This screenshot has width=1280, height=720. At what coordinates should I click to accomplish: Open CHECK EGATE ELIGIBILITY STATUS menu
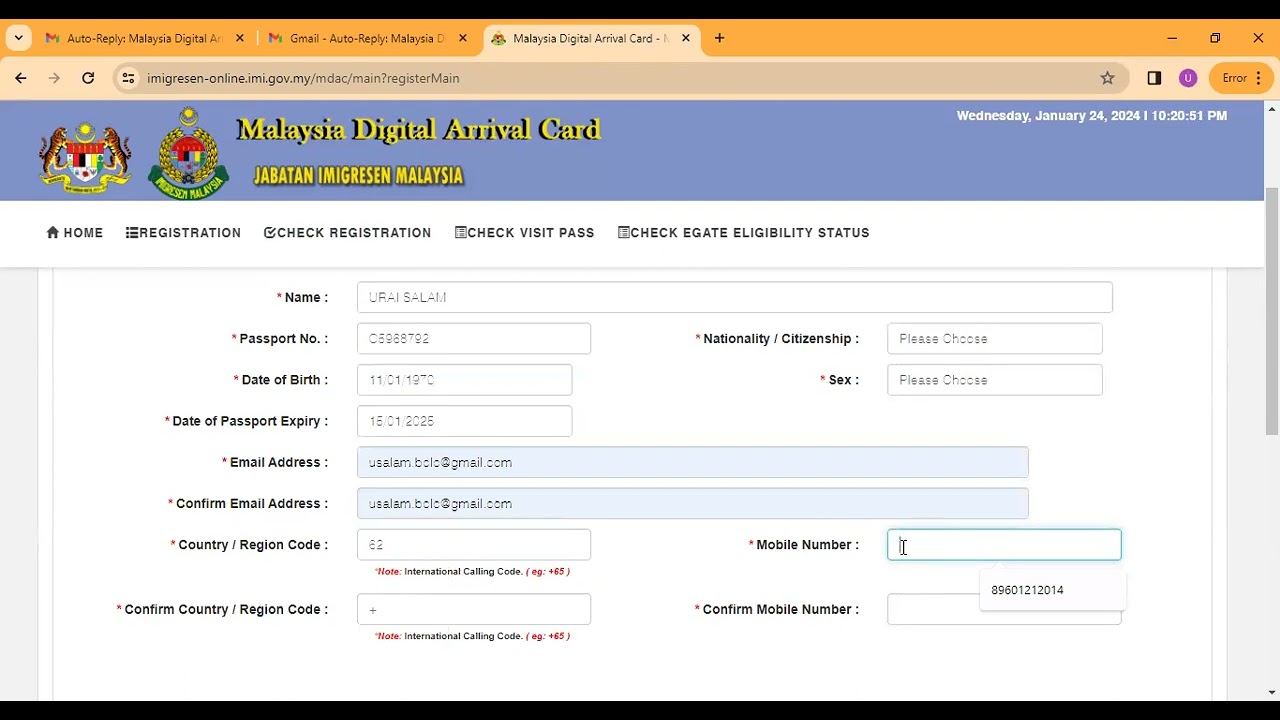click(743, 233)
